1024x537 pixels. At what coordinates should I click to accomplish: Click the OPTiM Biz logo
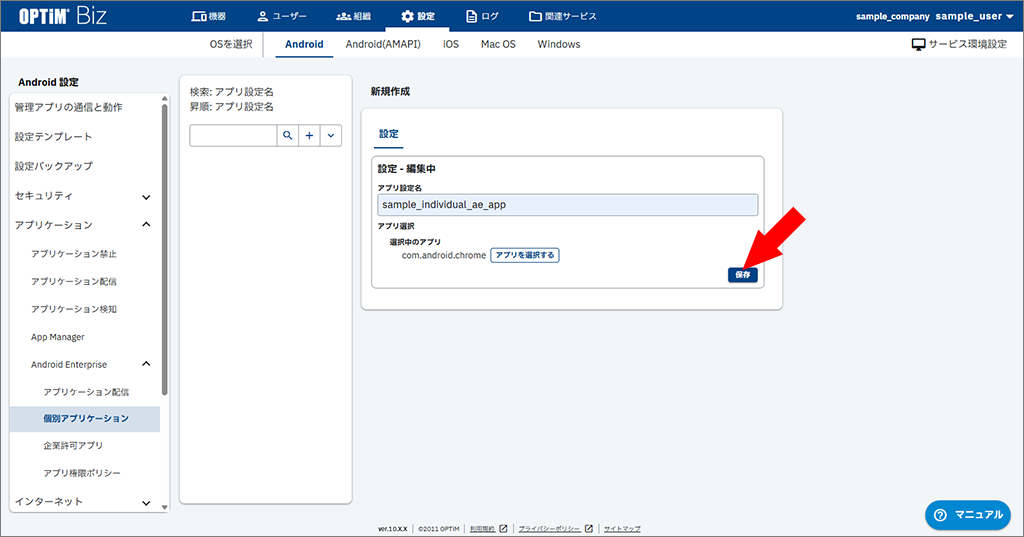[62, 16]
